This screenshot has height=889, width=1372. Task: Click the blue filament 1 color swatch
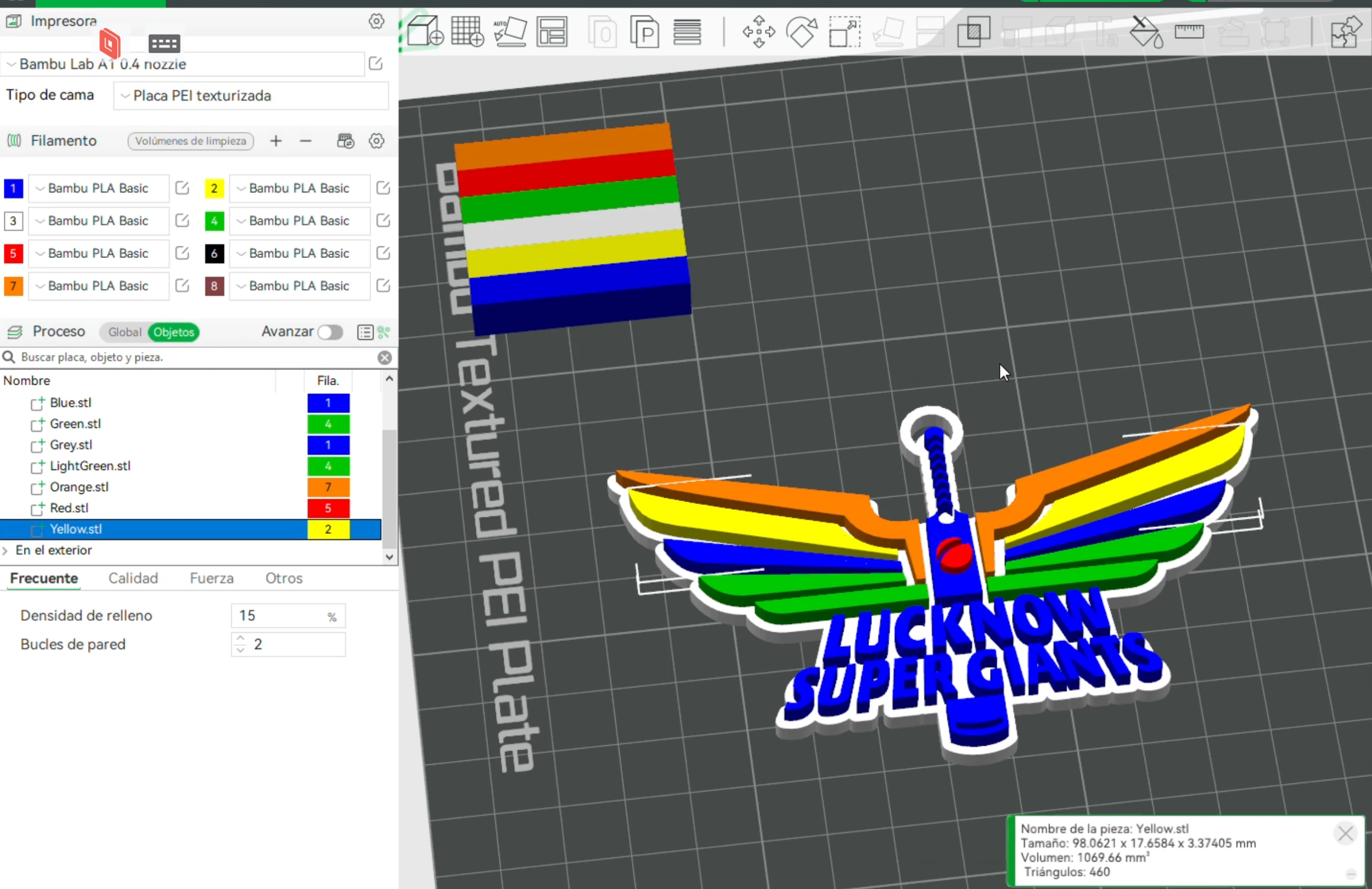[13, 189]
